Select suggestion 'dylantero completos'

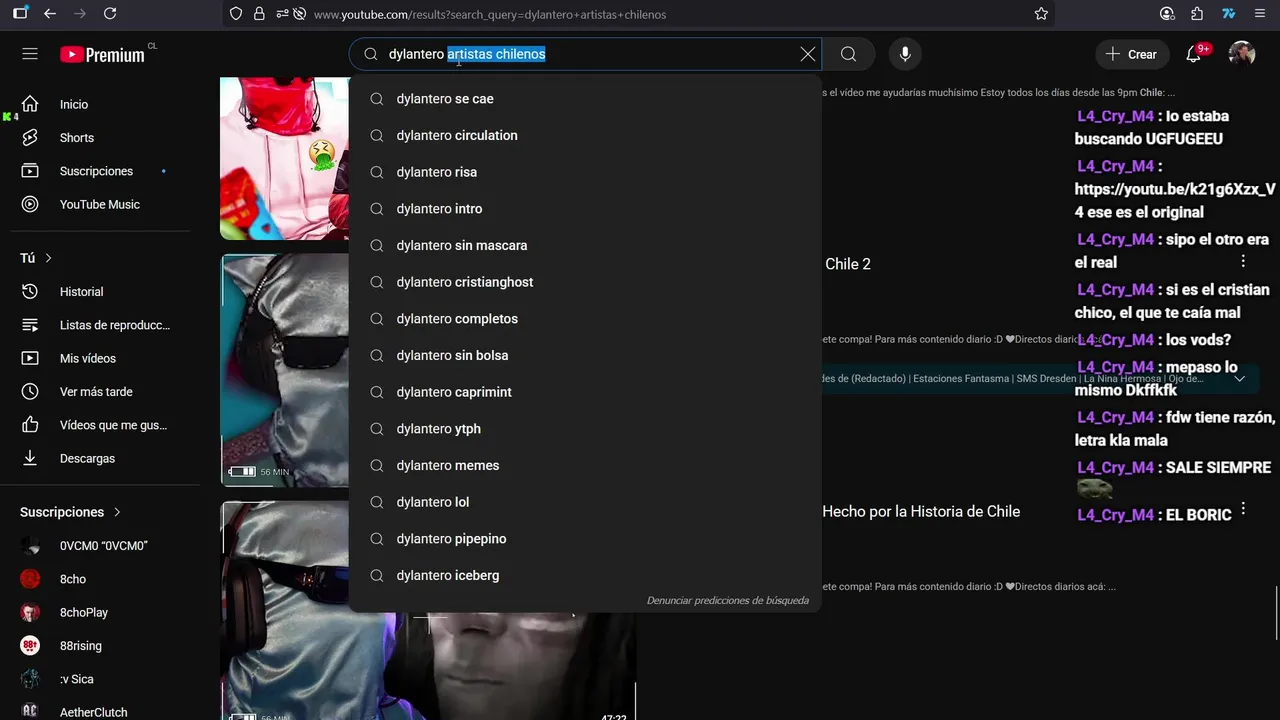point(585,319)
